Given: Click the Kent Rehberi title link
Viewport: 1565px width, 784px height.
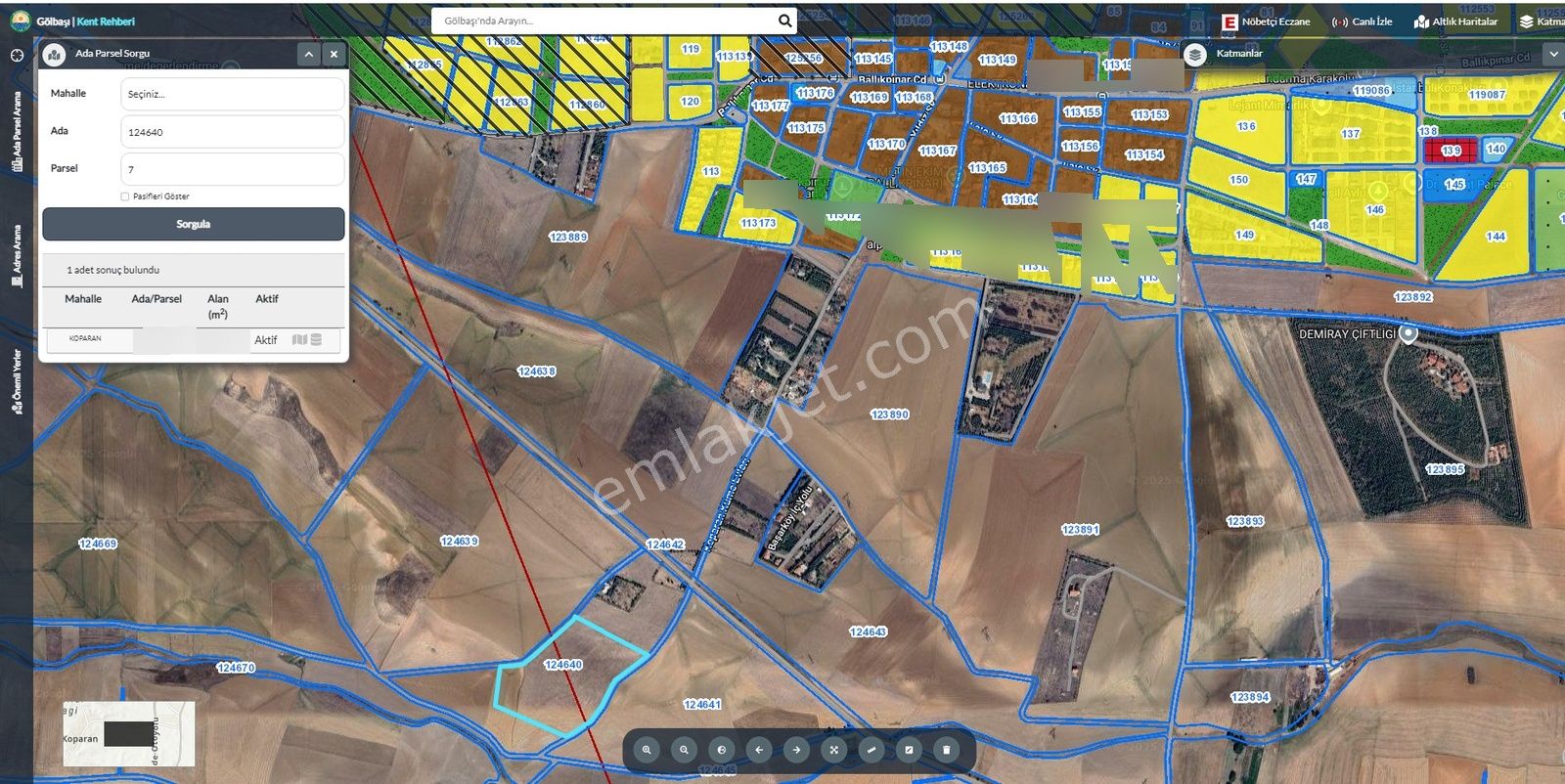Looking at the screenshot, I should 106,22.
